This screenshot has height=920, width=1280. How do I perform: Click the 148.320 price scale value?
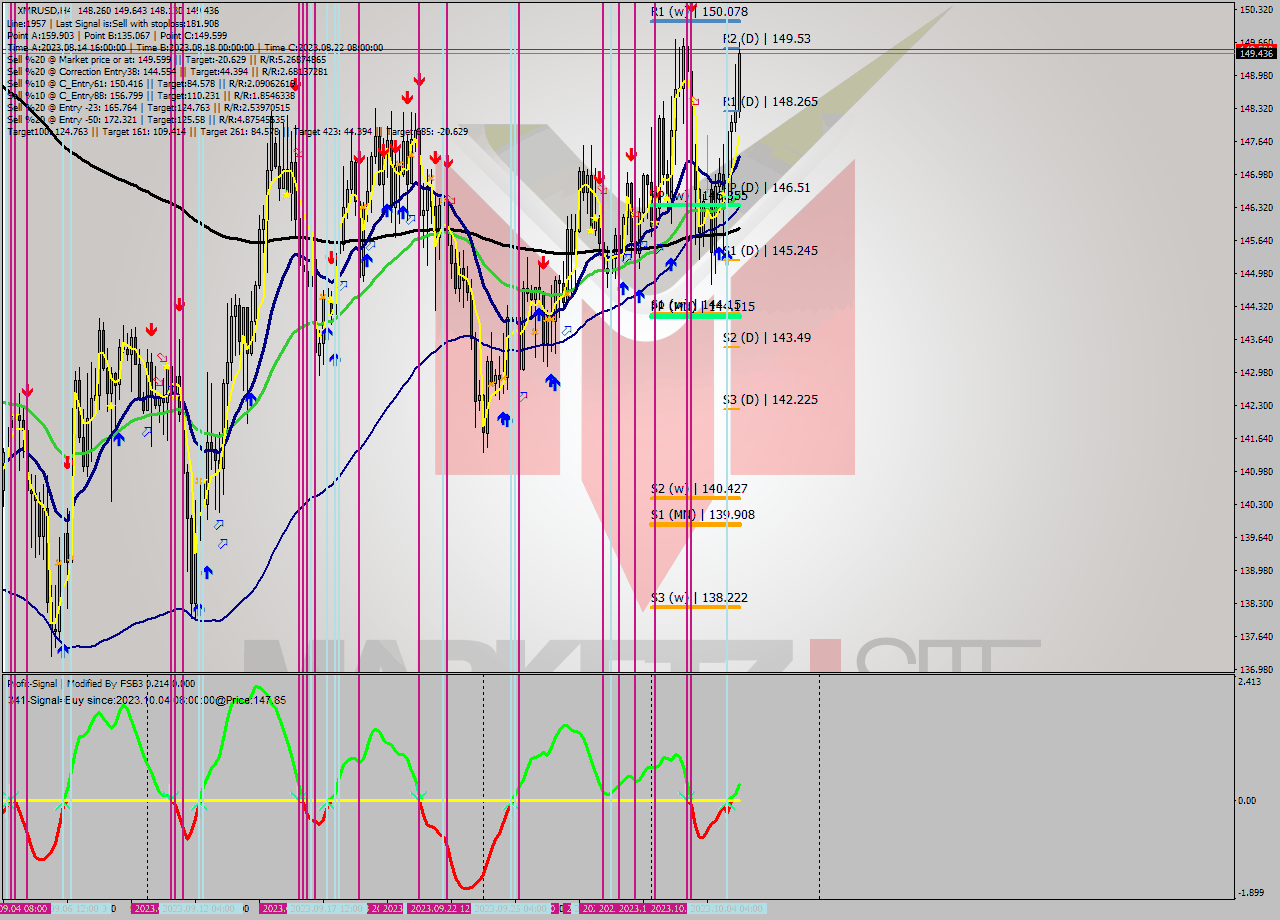(x=1256, y=108)
